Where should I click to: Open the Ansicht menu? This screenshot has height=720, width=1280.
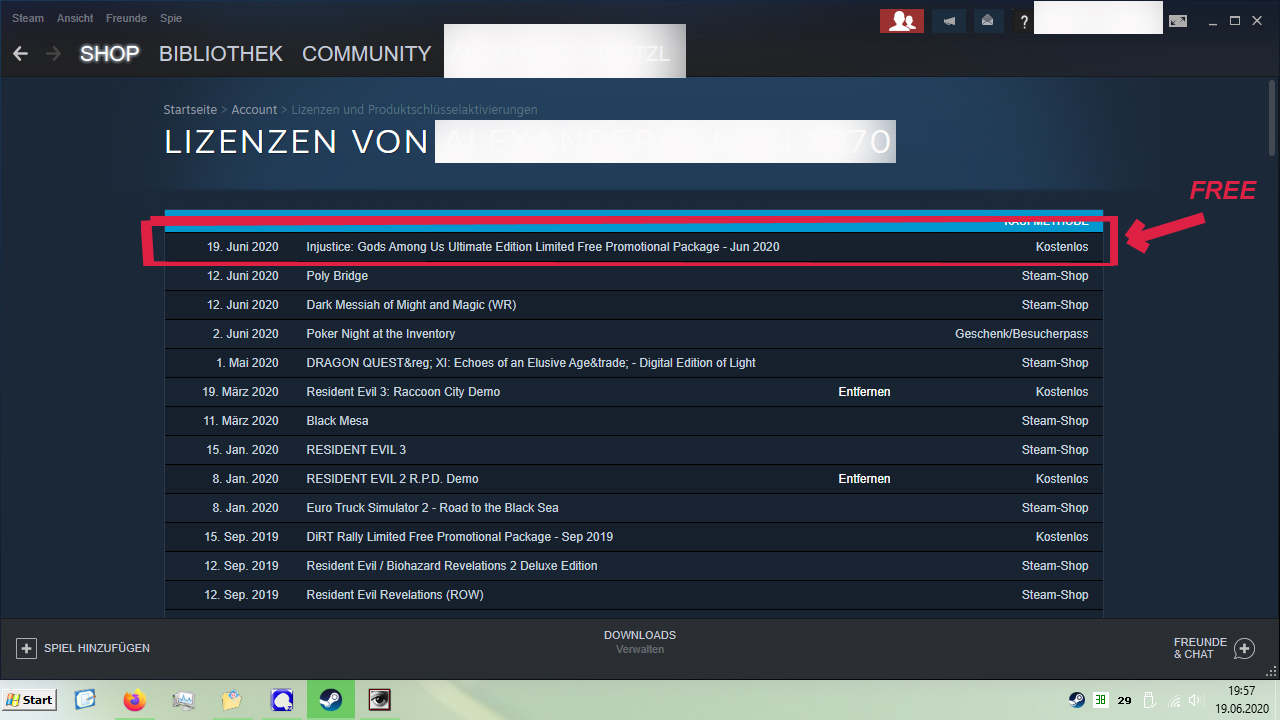(75, 19)
